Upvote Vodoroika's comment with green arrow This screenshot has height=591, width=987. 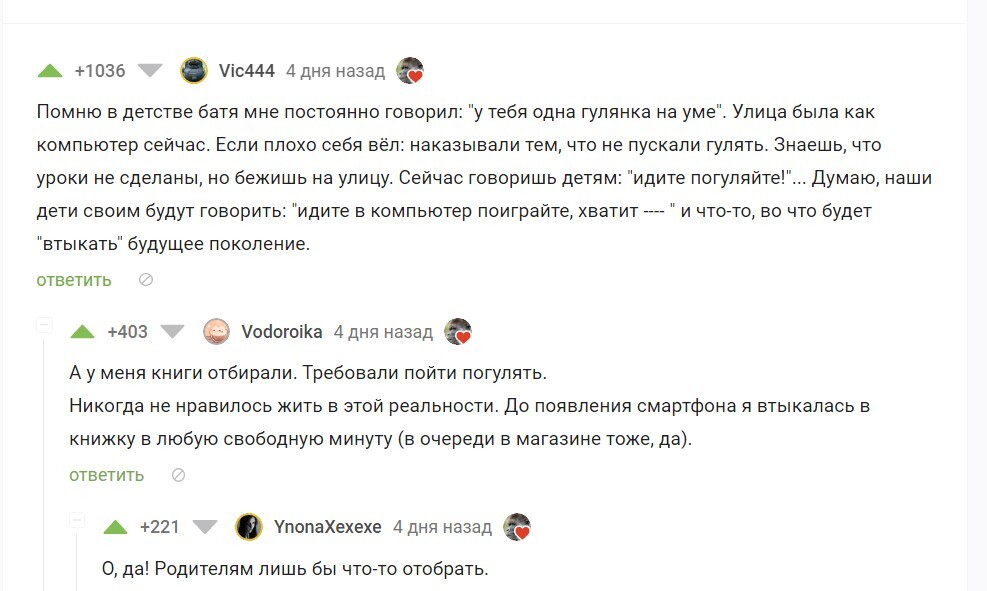[83, 332]
